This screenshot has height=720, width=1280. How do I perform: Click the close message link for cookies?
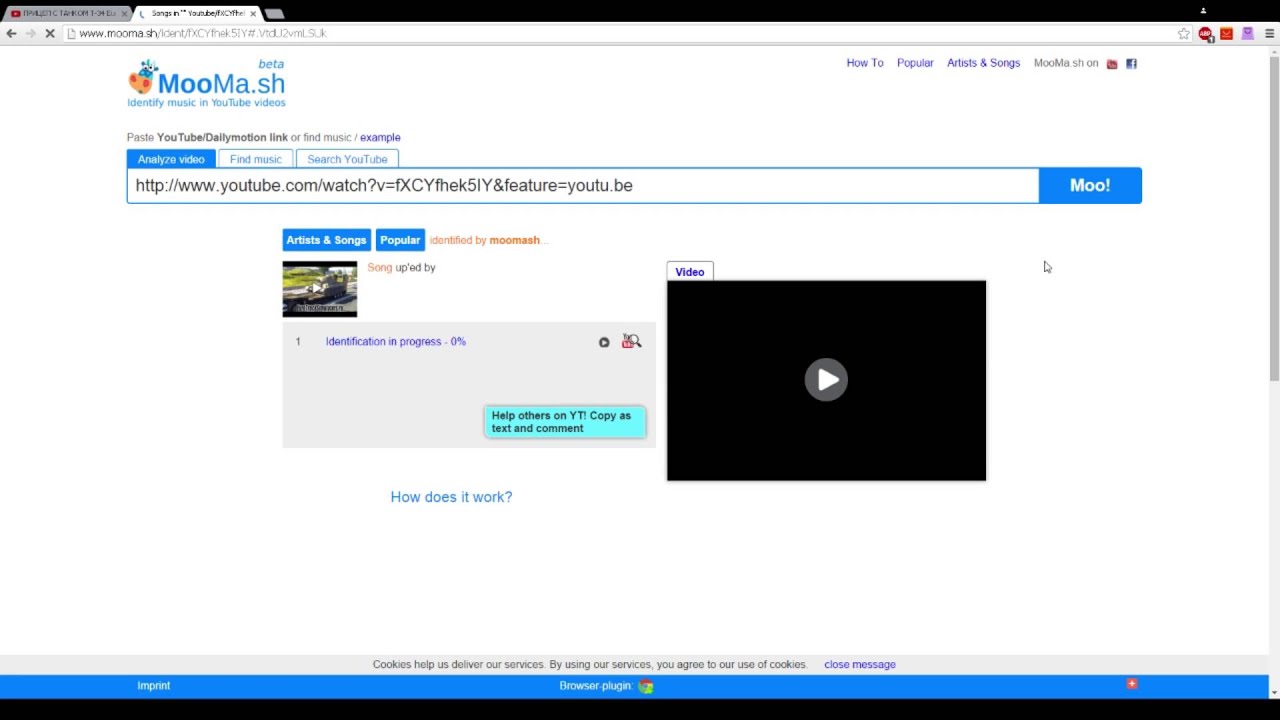[860, 664]
